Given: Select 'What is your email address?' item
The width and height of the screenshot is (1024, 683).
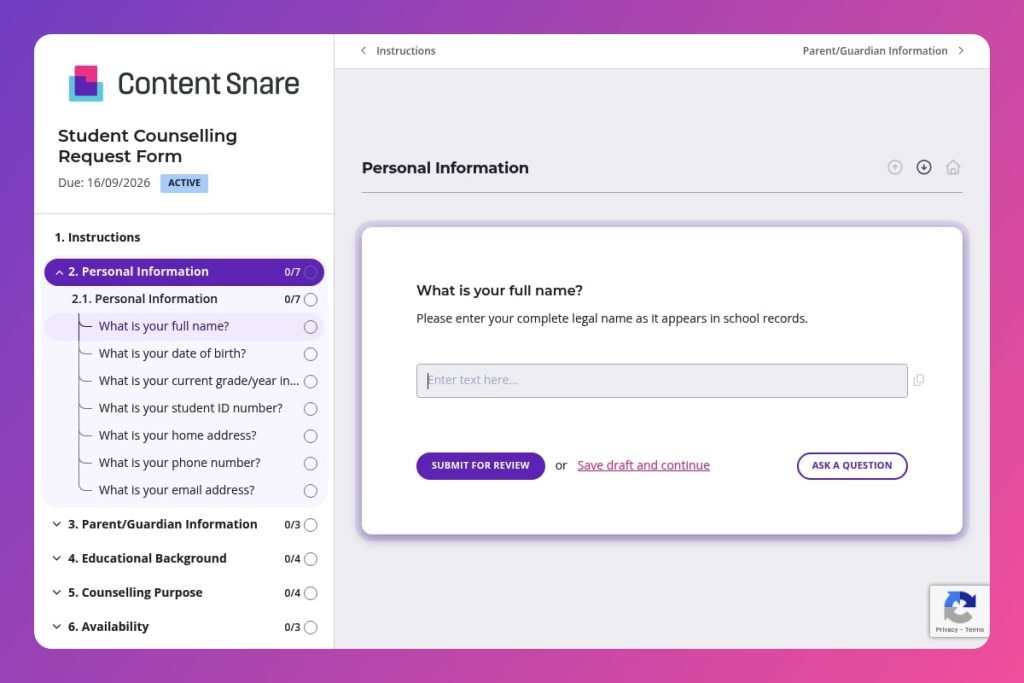Looking at the screenshot, I should (176, 490).
